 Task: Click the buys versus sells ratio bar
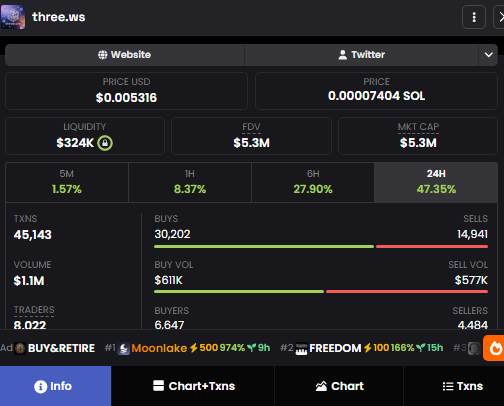coord(321,247)
